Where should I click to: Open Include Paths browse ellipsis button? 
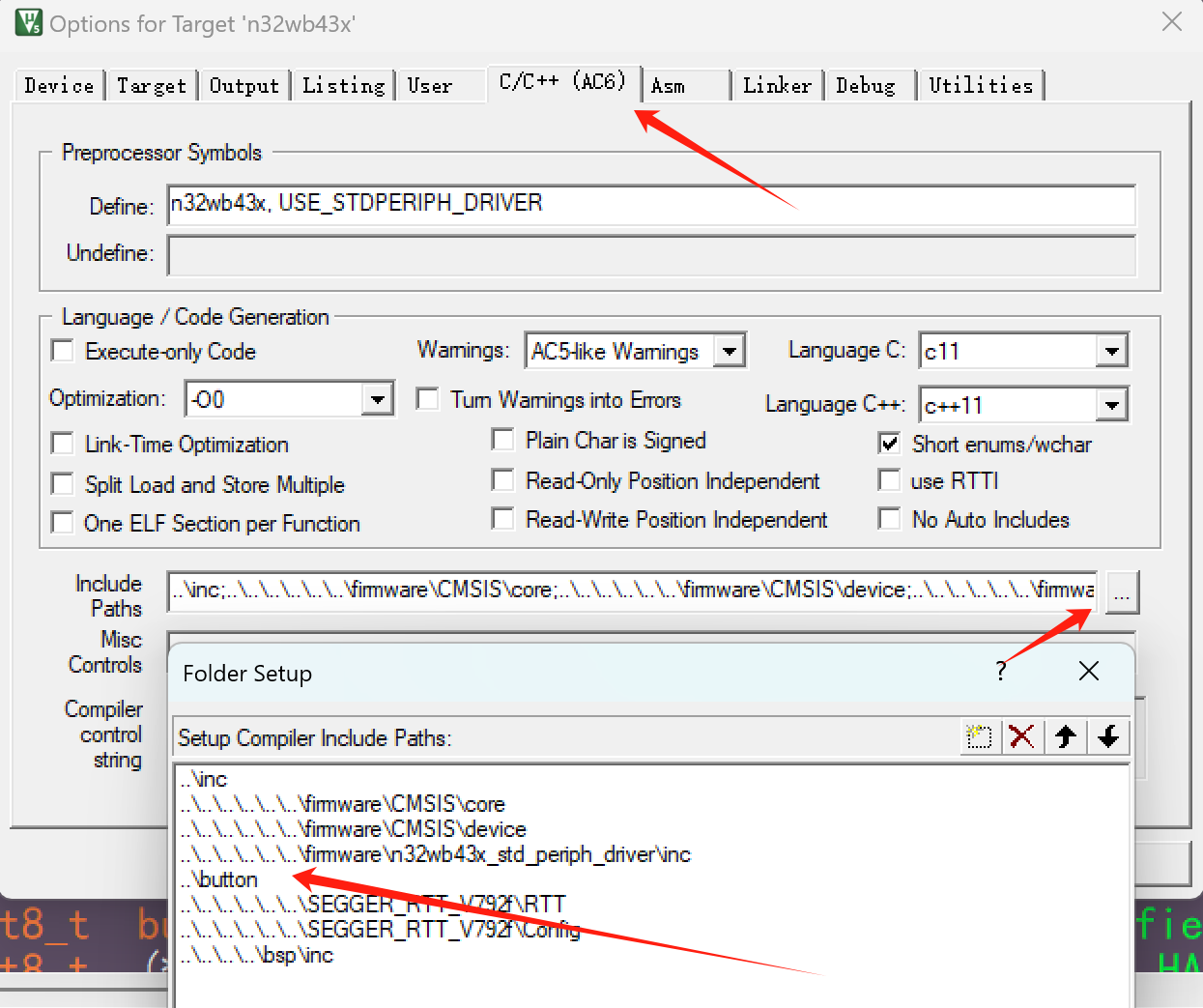(1121, 591)
